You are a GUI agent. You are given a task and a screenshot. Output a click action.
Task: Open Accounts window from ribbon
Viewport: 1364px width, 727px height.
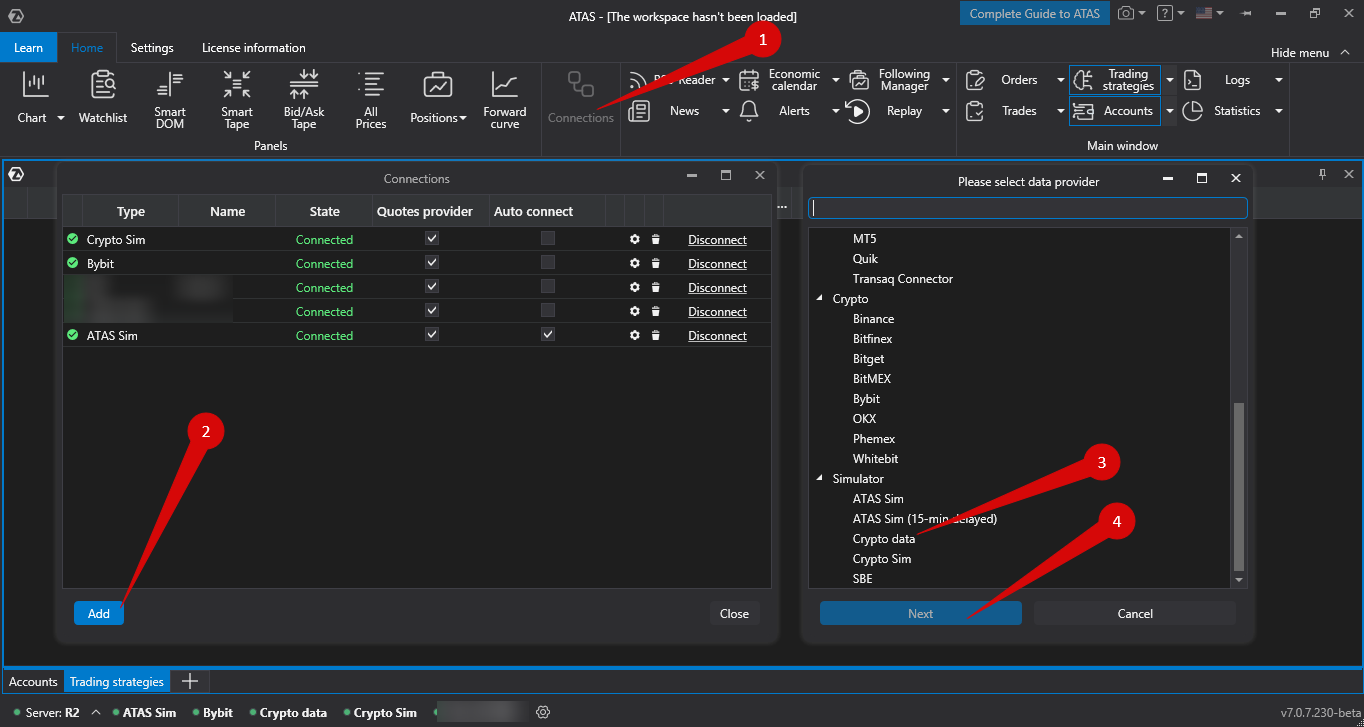(1115, 111)
